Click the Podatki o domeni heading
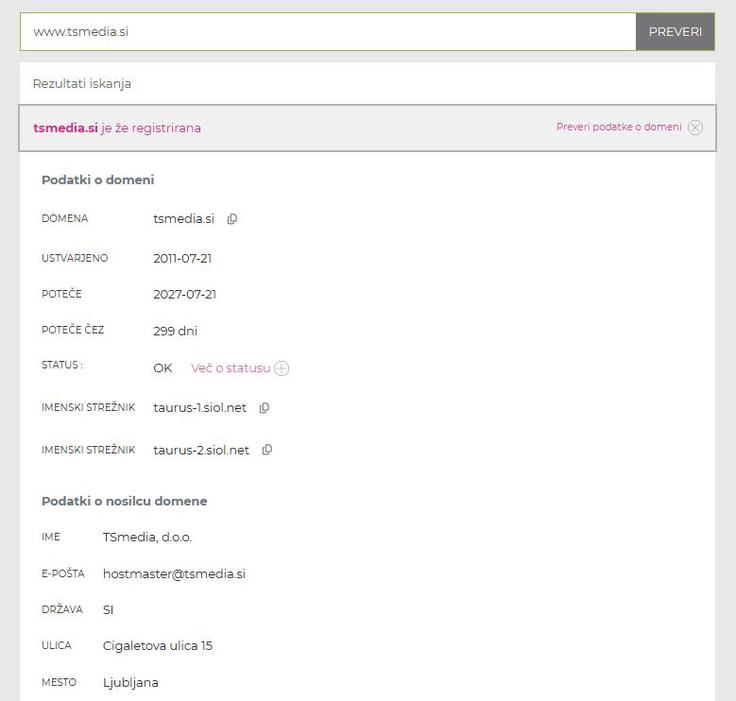 coord(98,180)
